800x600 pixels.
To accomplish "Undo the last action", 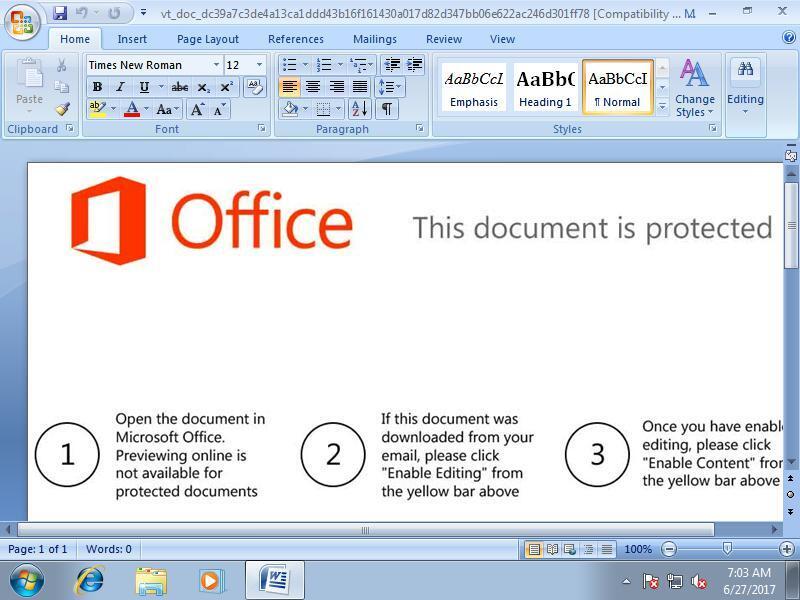I will coord(82,13).
